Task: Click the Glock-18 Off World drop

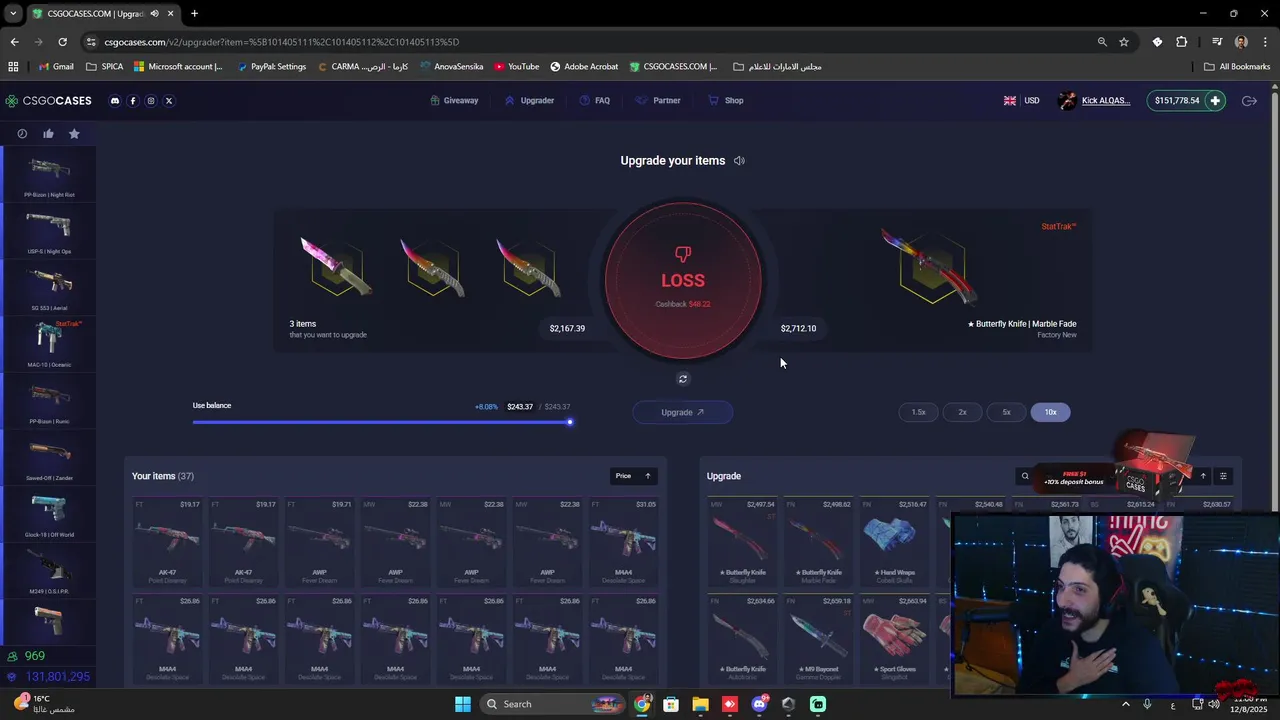Action: coord(50,514)
